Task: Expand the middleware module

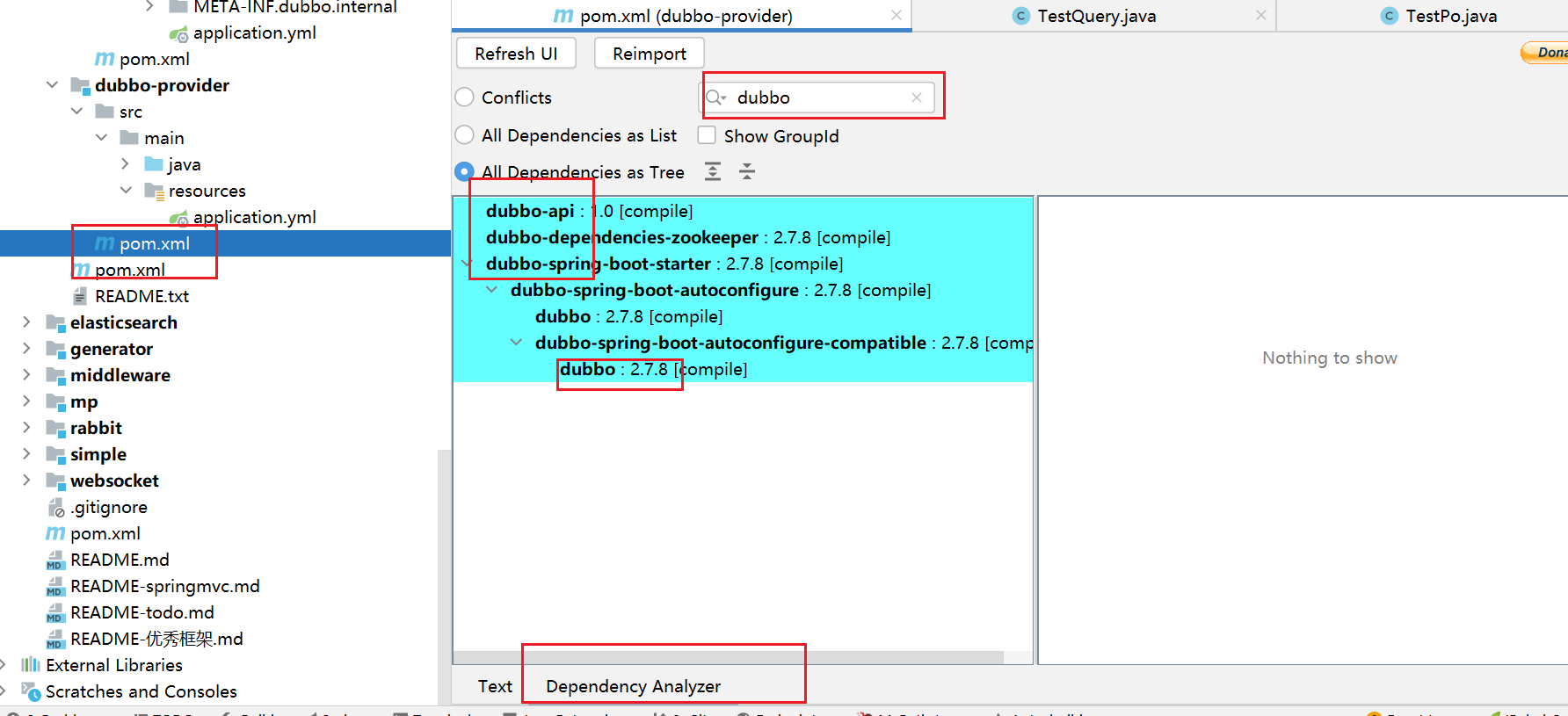Action: (x=26, y=375)
